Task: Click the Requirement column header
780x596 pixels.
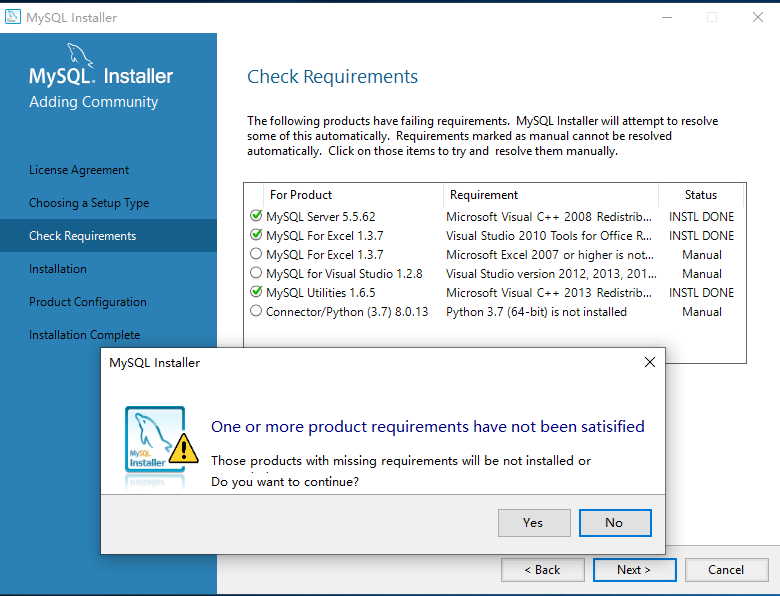Action: click(x=551, y=195)
